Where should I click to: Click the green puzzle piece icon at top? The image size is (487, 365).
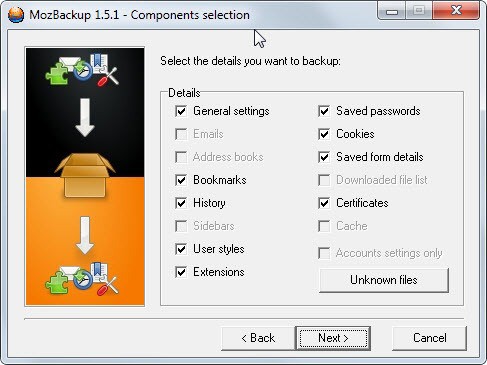click(57, 74)
